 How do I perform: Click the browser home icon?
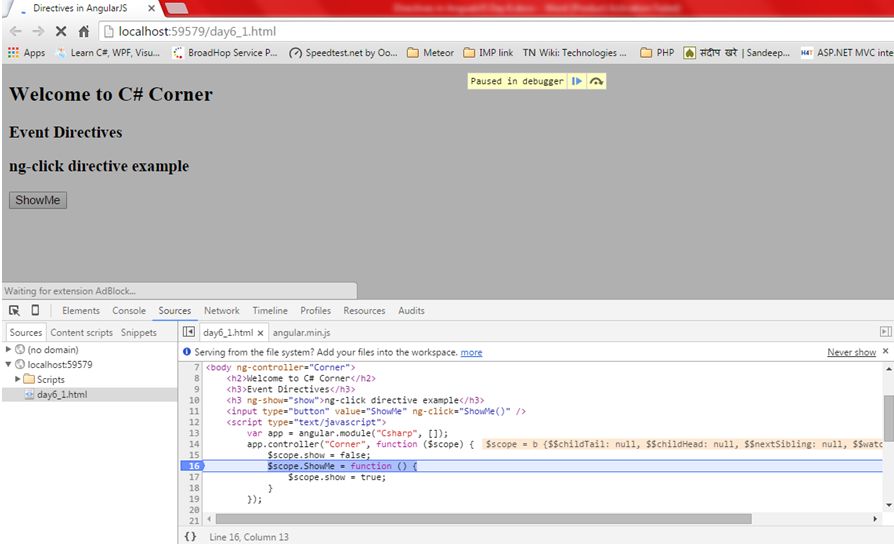84,31
